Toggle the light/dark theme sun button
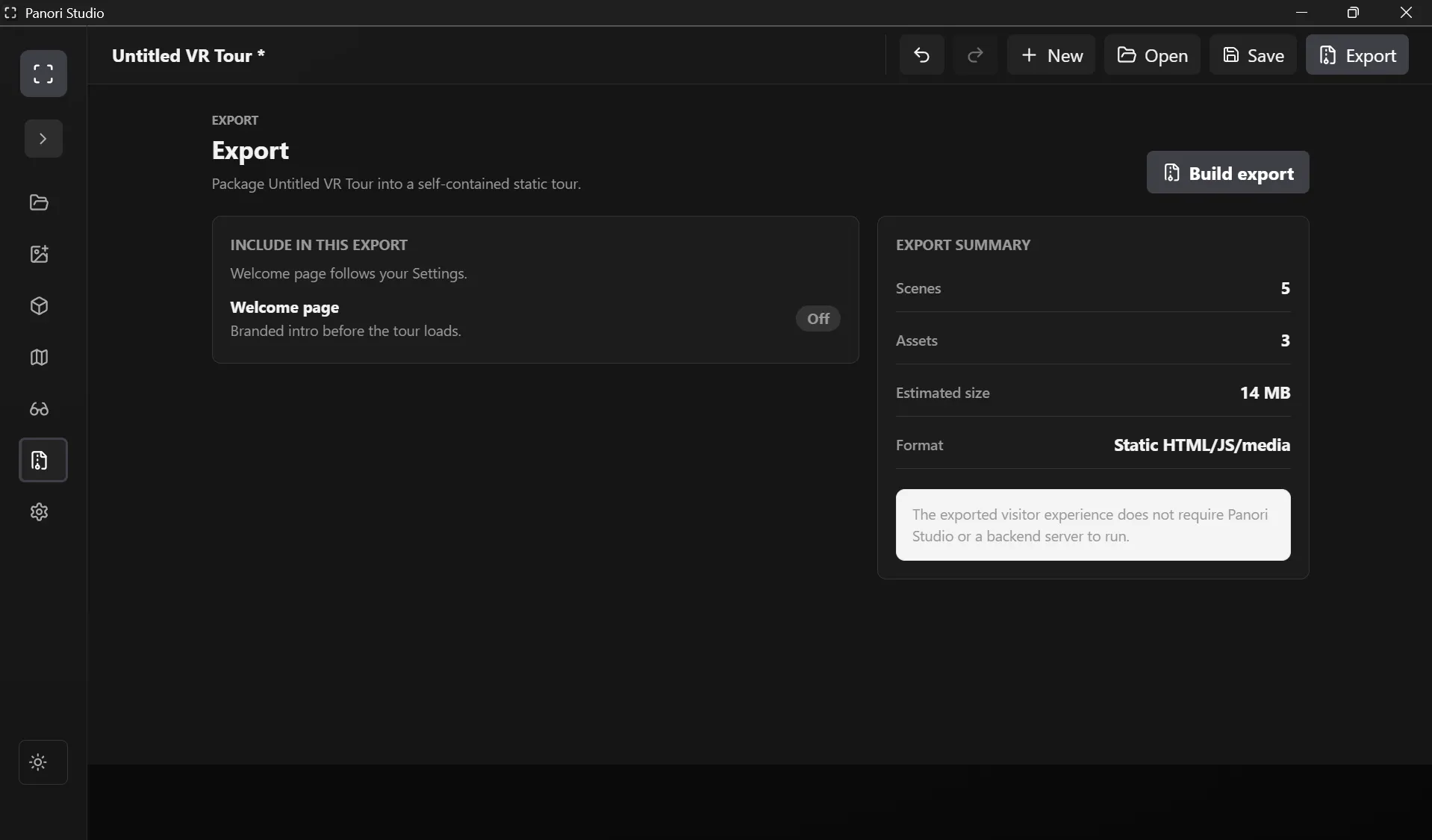Viewport: 1432px width, 840px height. tap(43, 762)
